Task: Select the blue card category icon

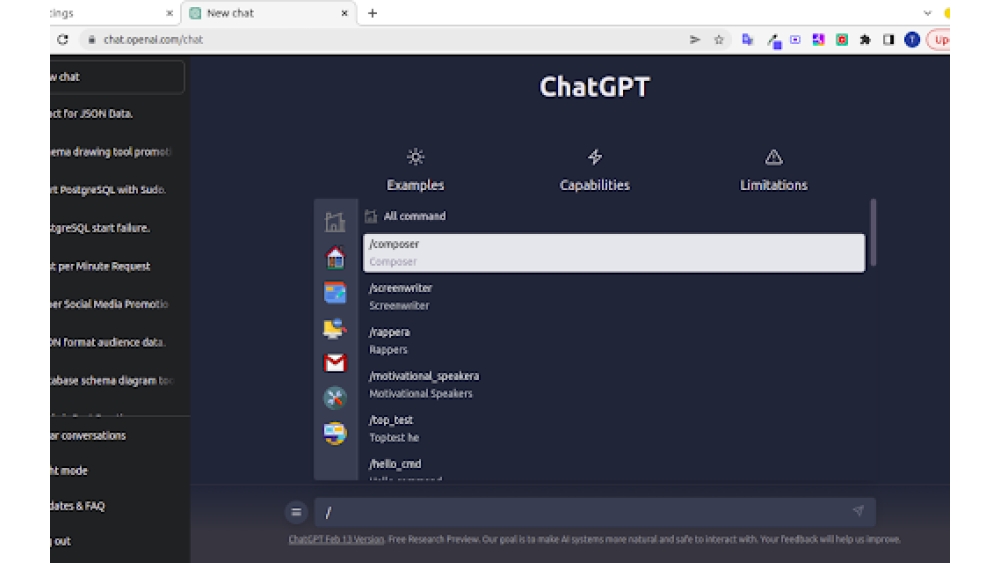Action: (x=335, y=293)
